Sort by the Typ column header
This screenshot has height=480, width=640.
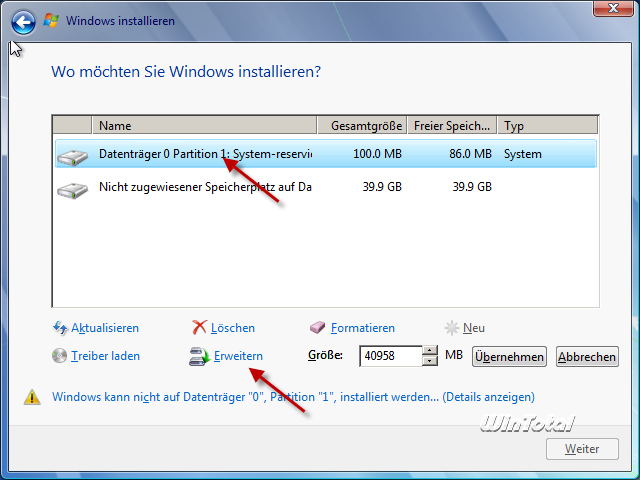click(548, 125)
